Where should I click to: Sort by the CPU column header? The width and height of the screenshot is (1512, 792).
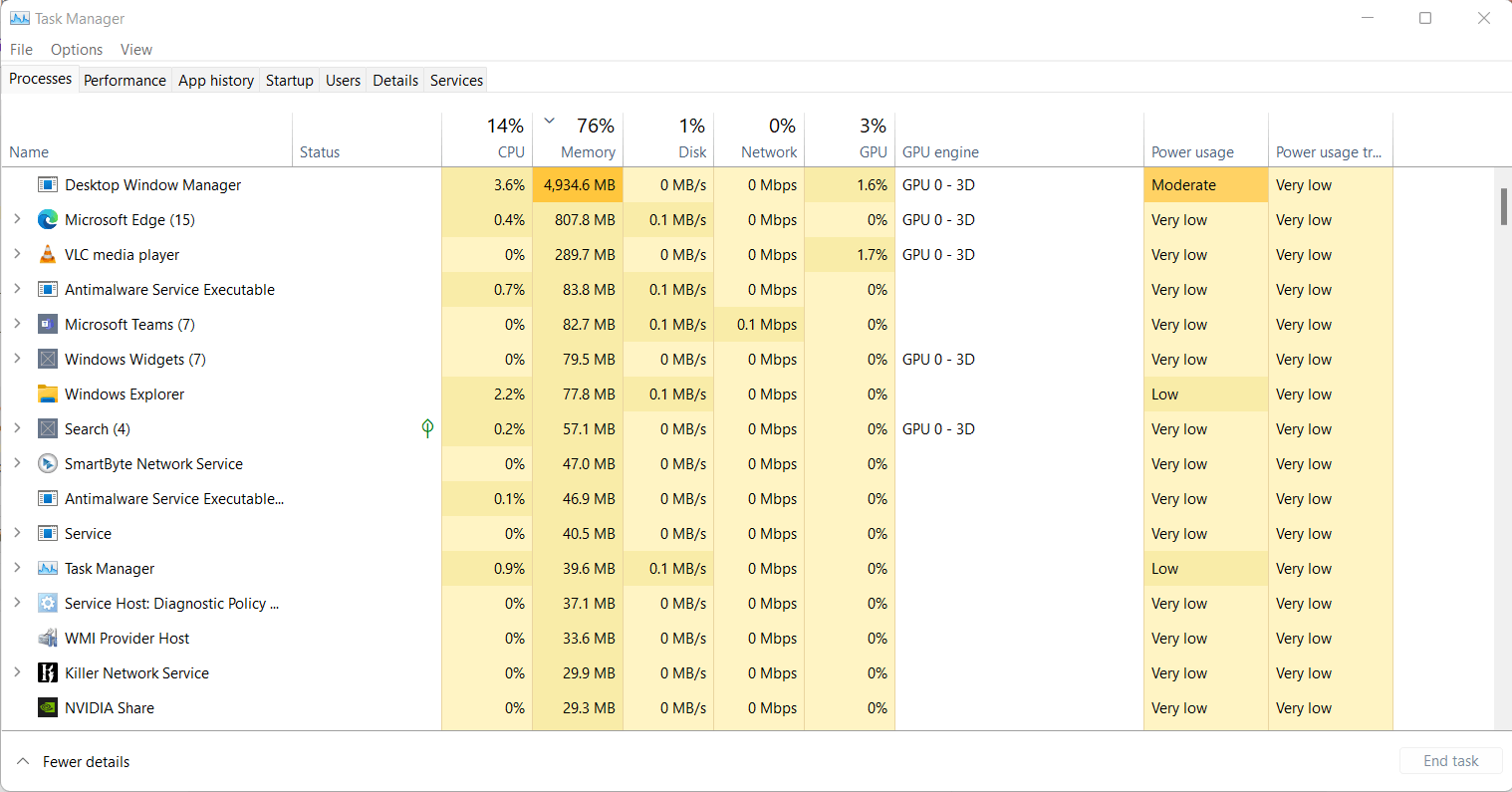click(x=487, y=139)
